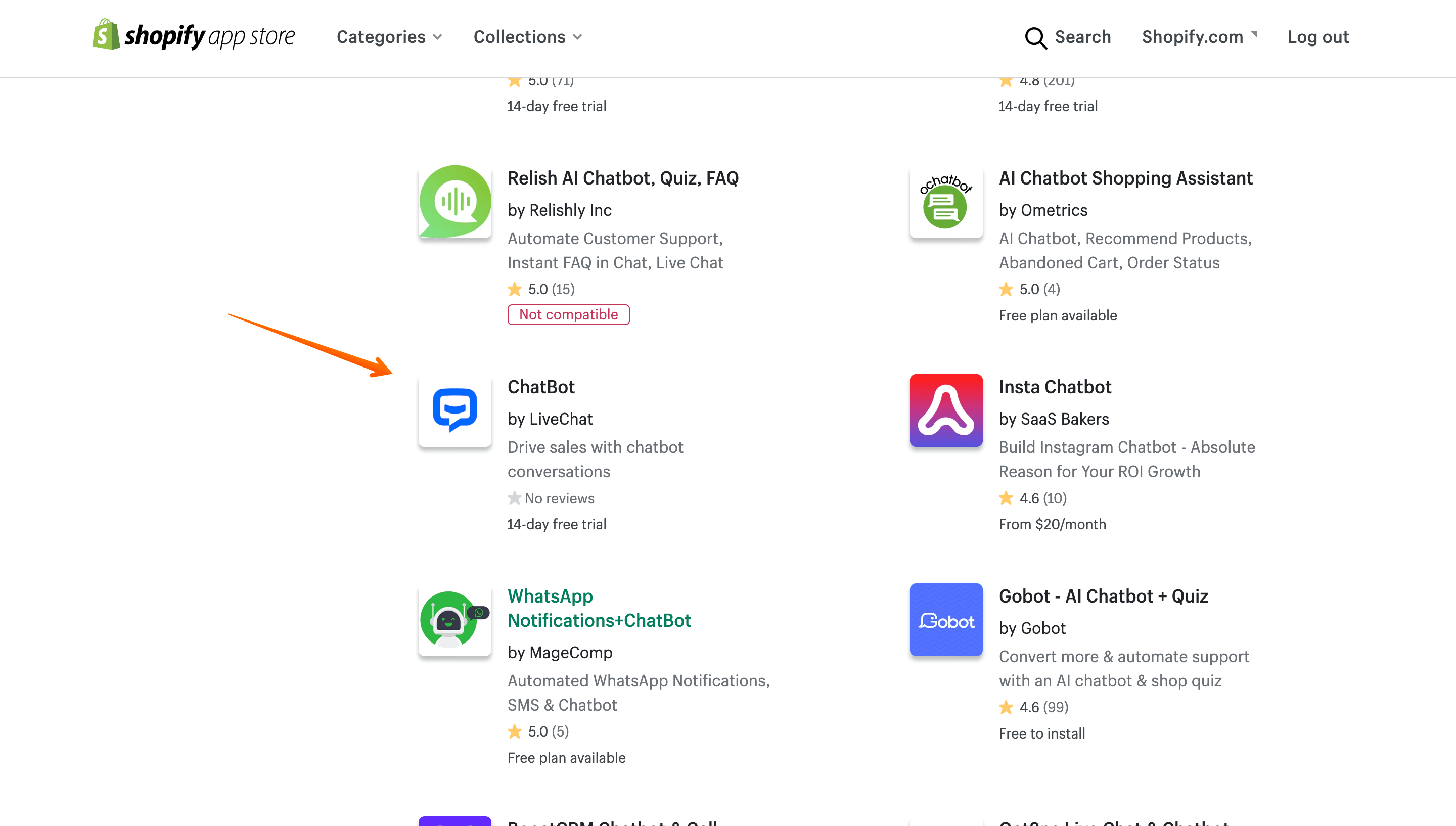Click the text "by Relishly Inc"

click(559, 210)
